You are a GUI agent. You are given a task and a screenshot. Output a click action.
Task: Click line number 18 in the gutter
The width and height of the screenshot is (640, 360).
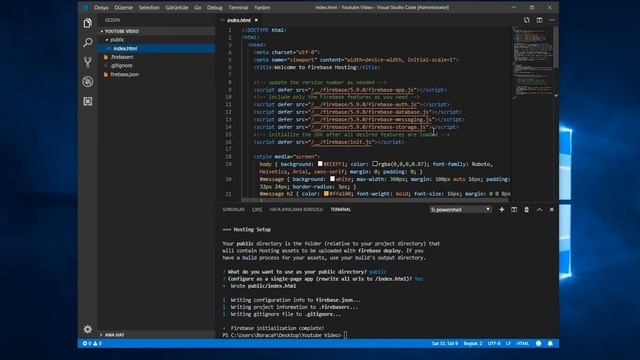229,156
